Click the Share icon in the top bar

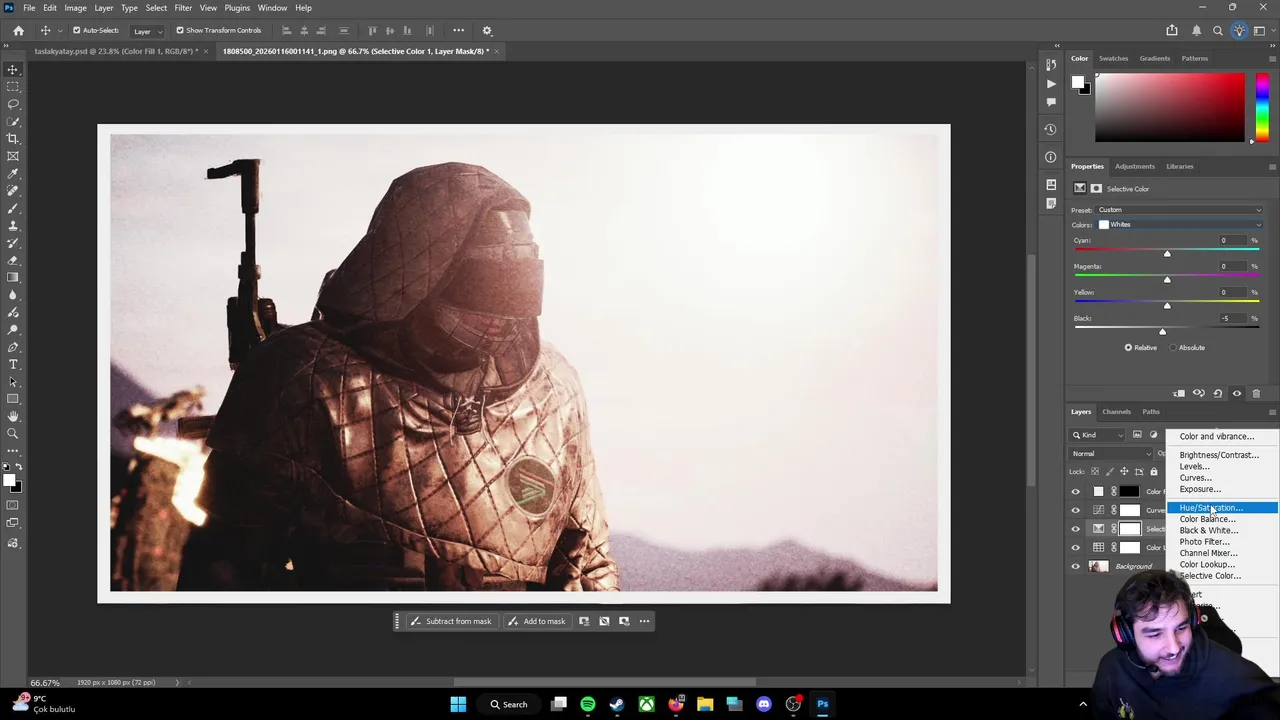click(x=1172, y=30)
